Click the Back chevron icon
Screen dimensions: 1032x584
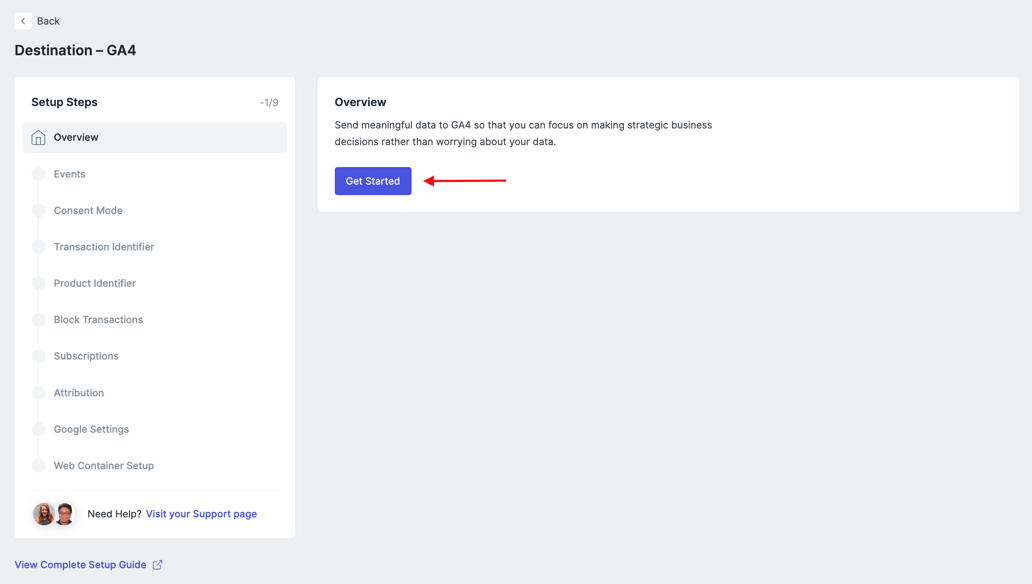point(23,21)
